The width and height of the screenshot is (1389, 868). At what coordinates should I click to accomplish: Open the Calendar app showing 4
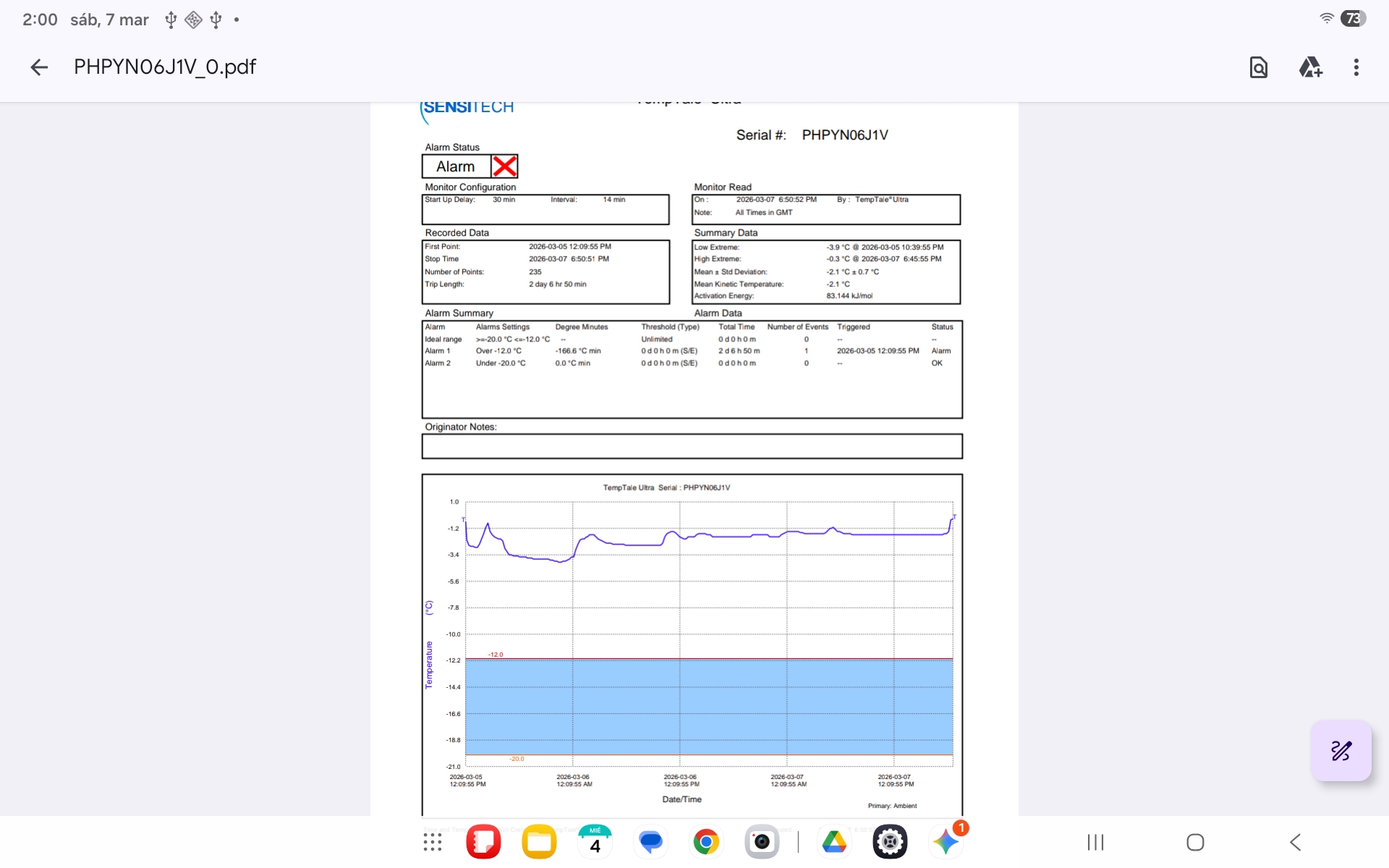[595, 842]
